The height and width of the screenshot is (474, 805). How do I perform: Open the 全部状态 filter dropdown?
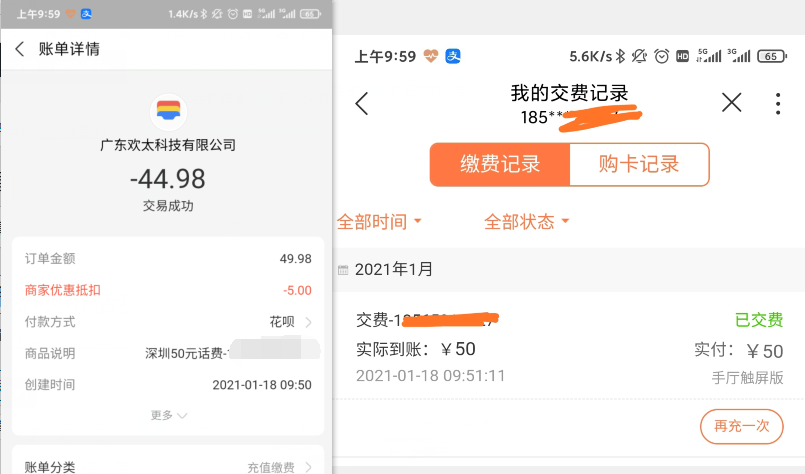click(x=527, y=222)
